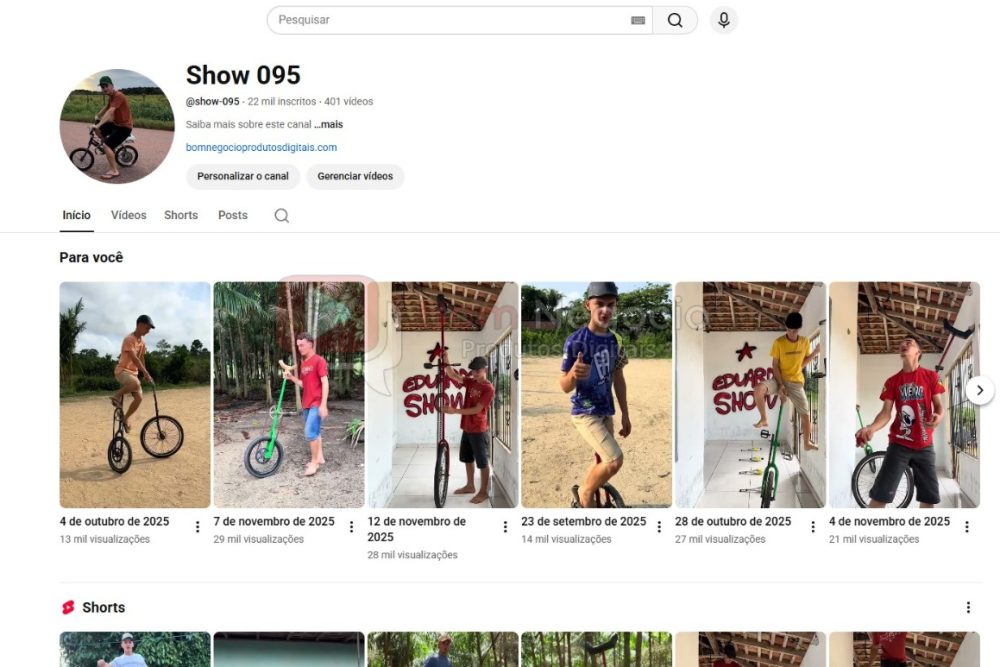1000x667 pixels.
Task: Switch to the Vídeos tab
Action: click(128, 215)
